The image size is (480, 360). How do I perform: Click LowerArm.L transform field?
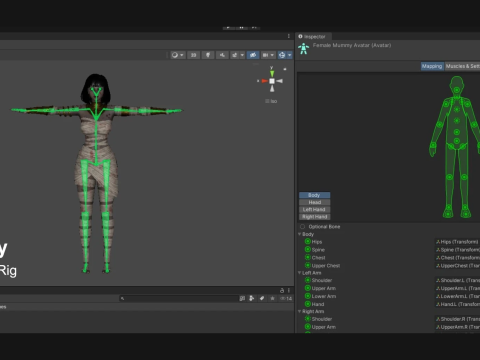pyautogui.click(x=457, y=296)
